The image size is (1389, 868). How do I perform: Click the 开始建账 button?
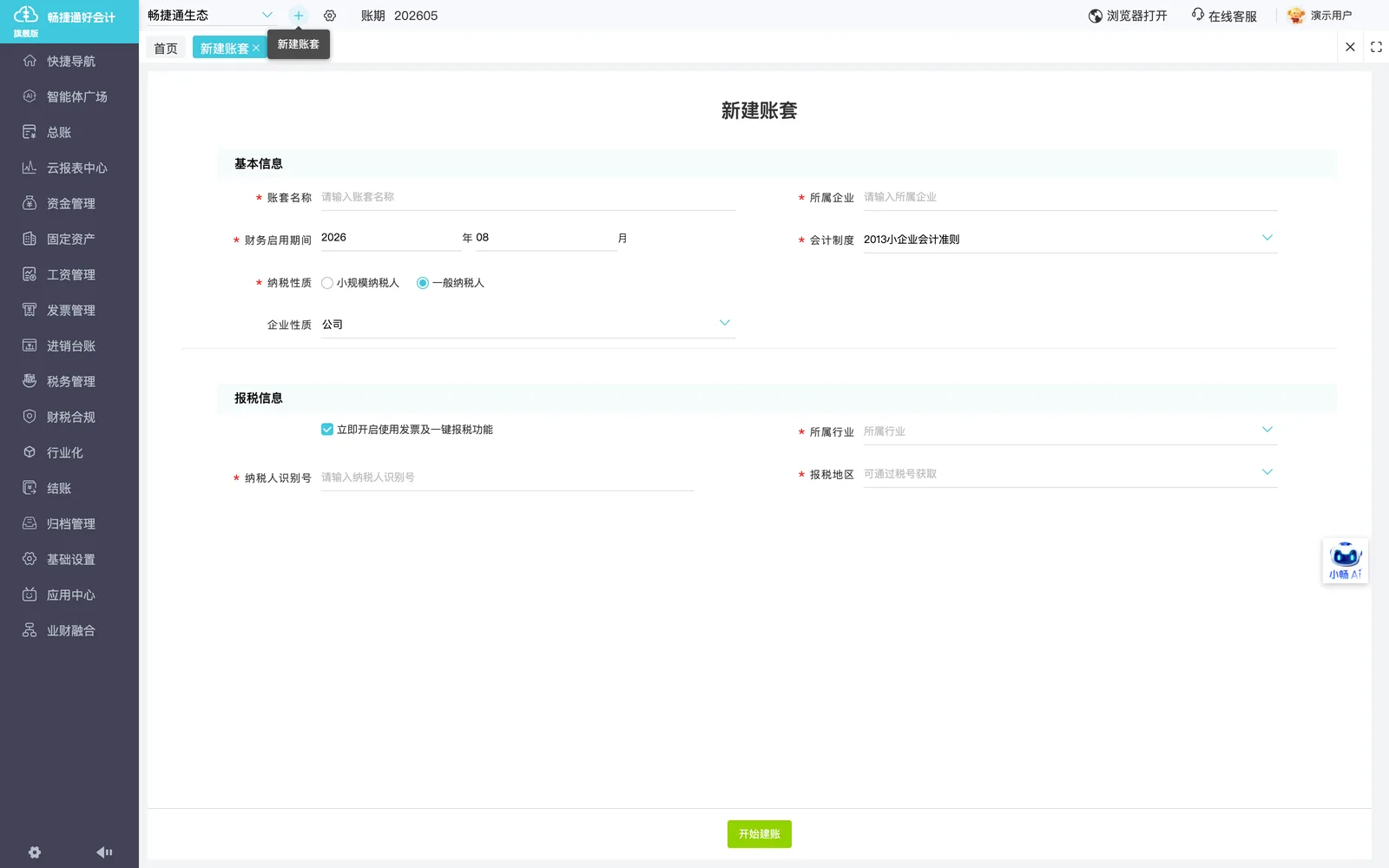click(760, 834)
